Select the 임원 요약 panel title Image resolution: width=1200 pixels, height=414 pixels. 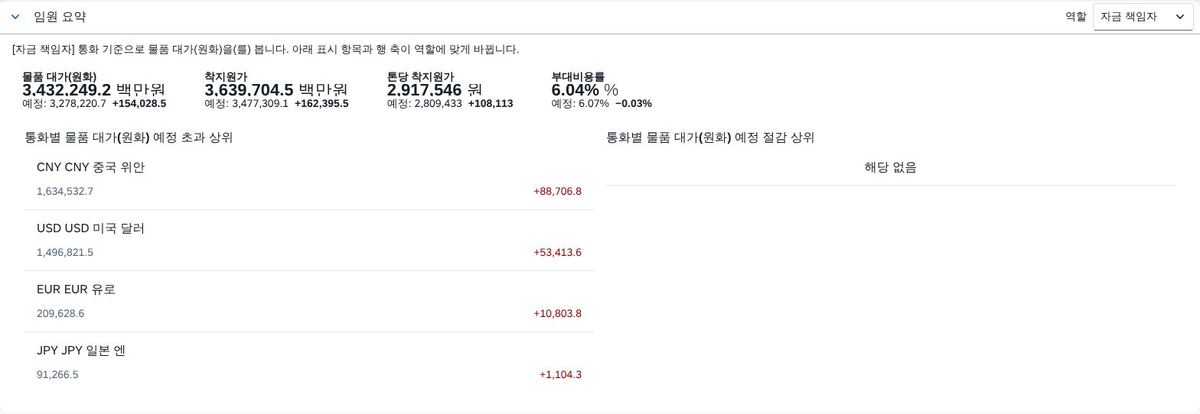[x=59, y=17]
